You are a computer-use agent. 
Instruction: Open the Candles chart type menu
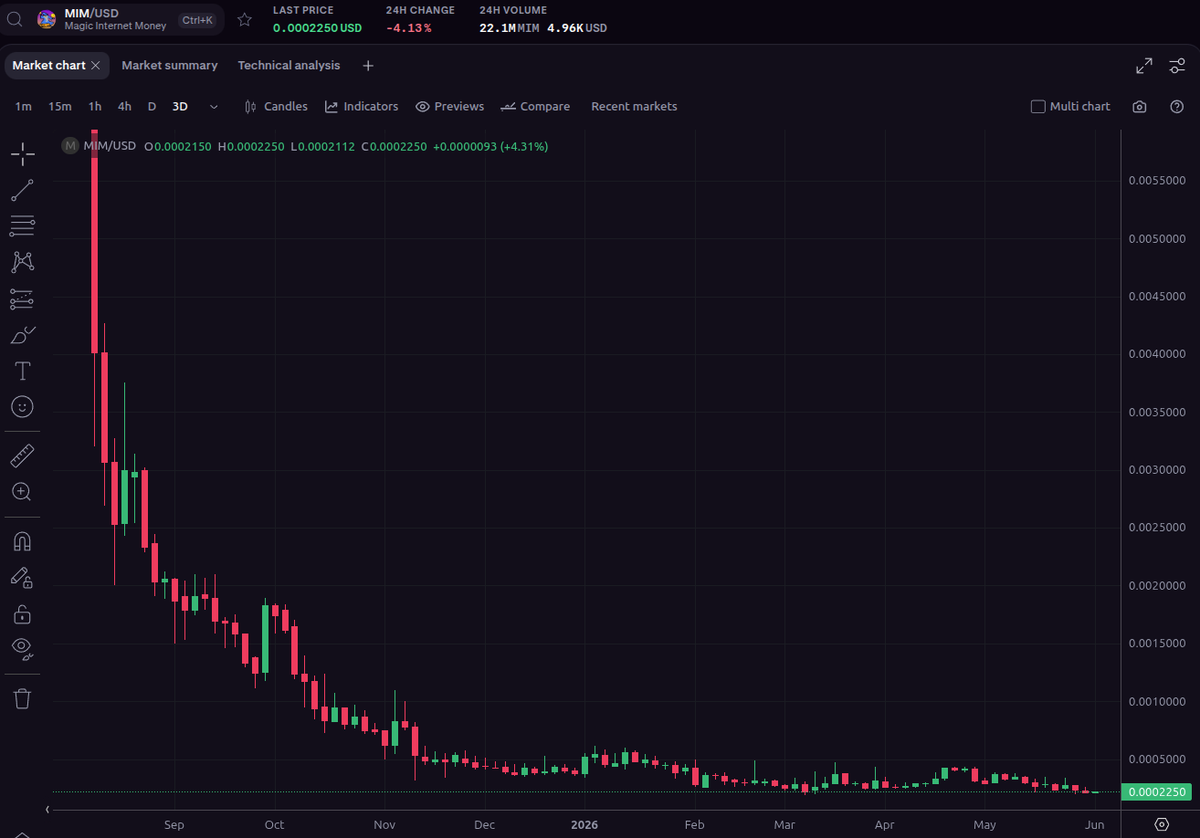tap(276, 106)
